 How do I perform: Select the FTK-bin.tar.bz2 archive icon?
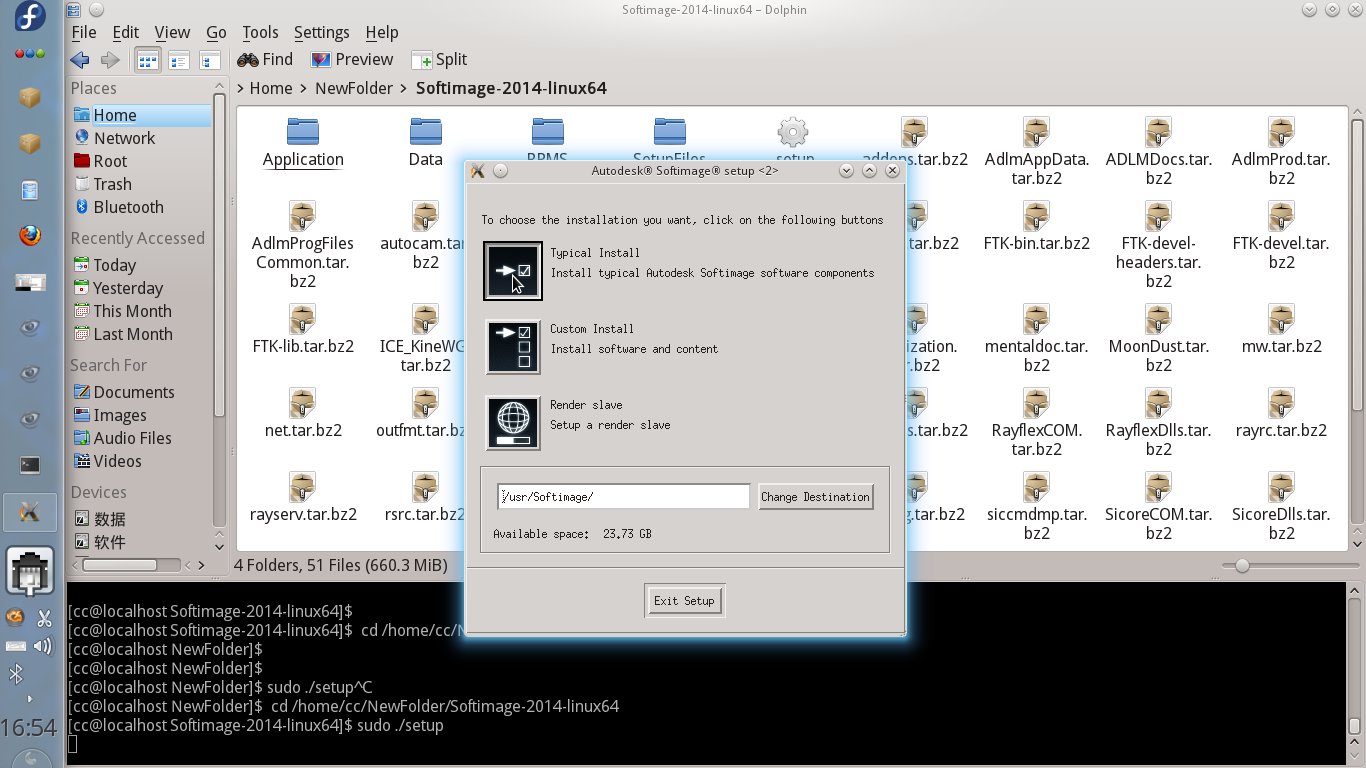pos(1036,215)
